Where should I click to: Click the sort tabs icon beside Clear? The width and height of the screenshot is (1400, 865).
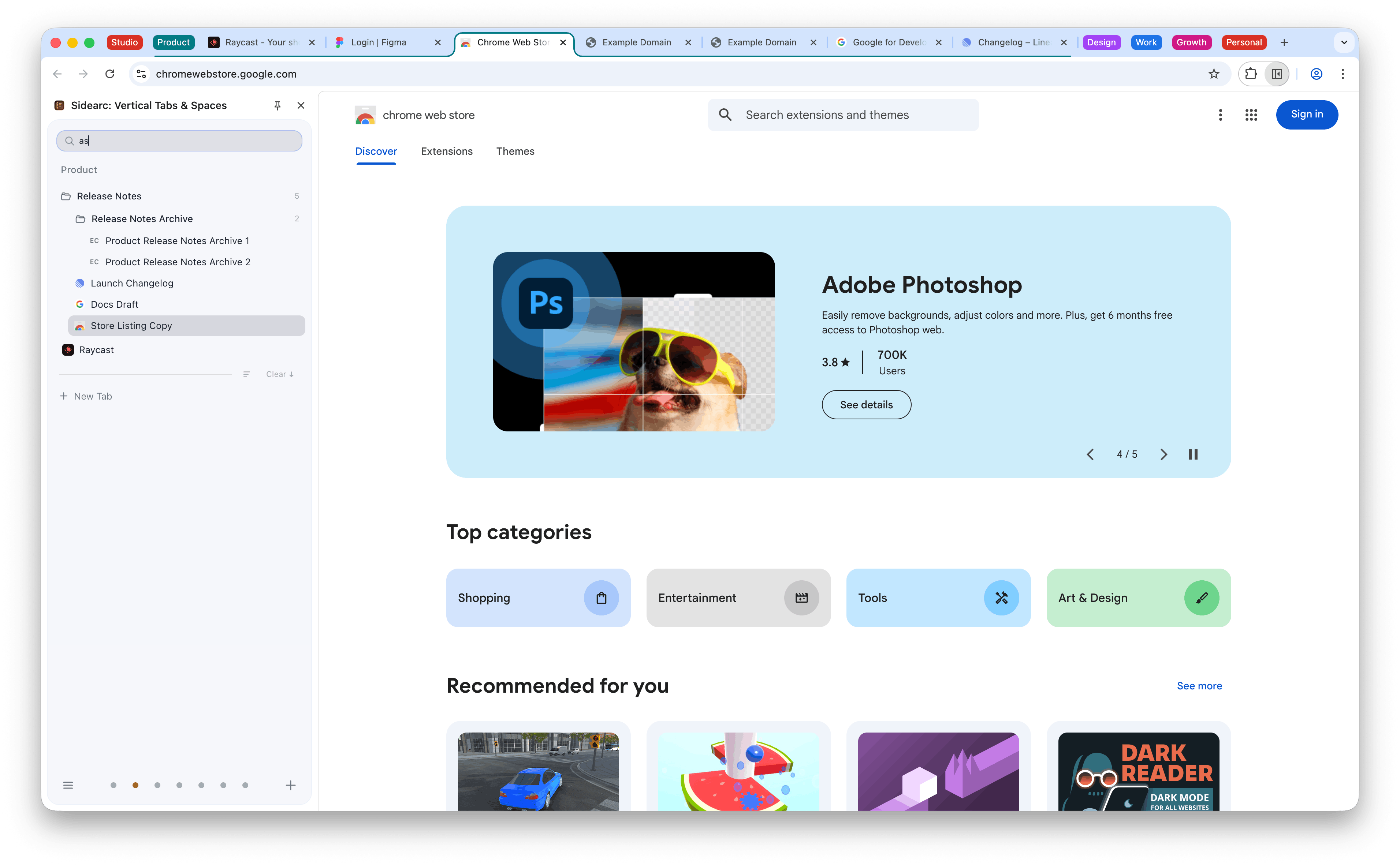click(246, 374)
